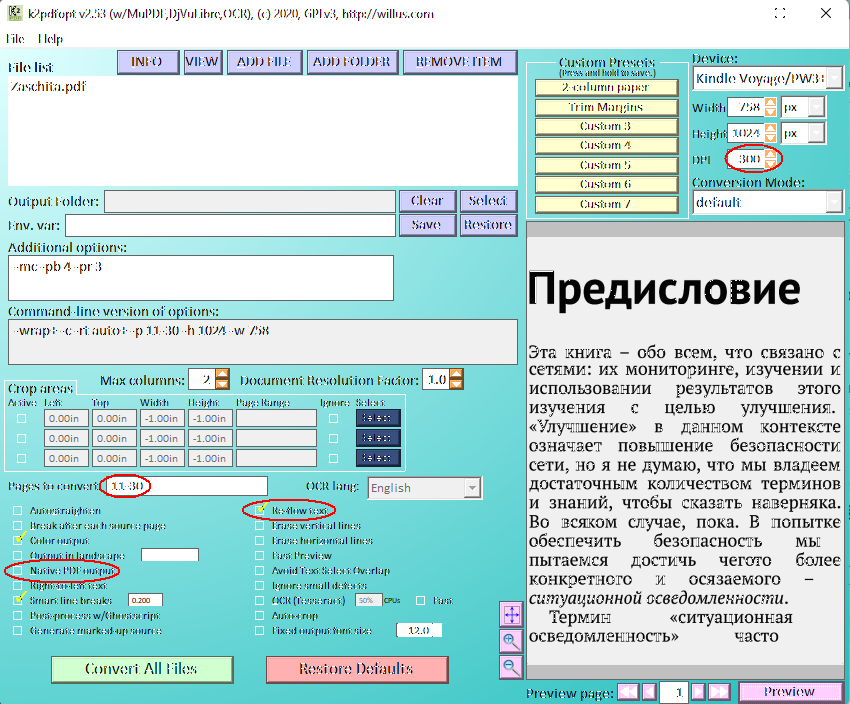The image size is (850, 704).
Task: Check Active box in first crop area row
Action: click(x=22, y=418)
